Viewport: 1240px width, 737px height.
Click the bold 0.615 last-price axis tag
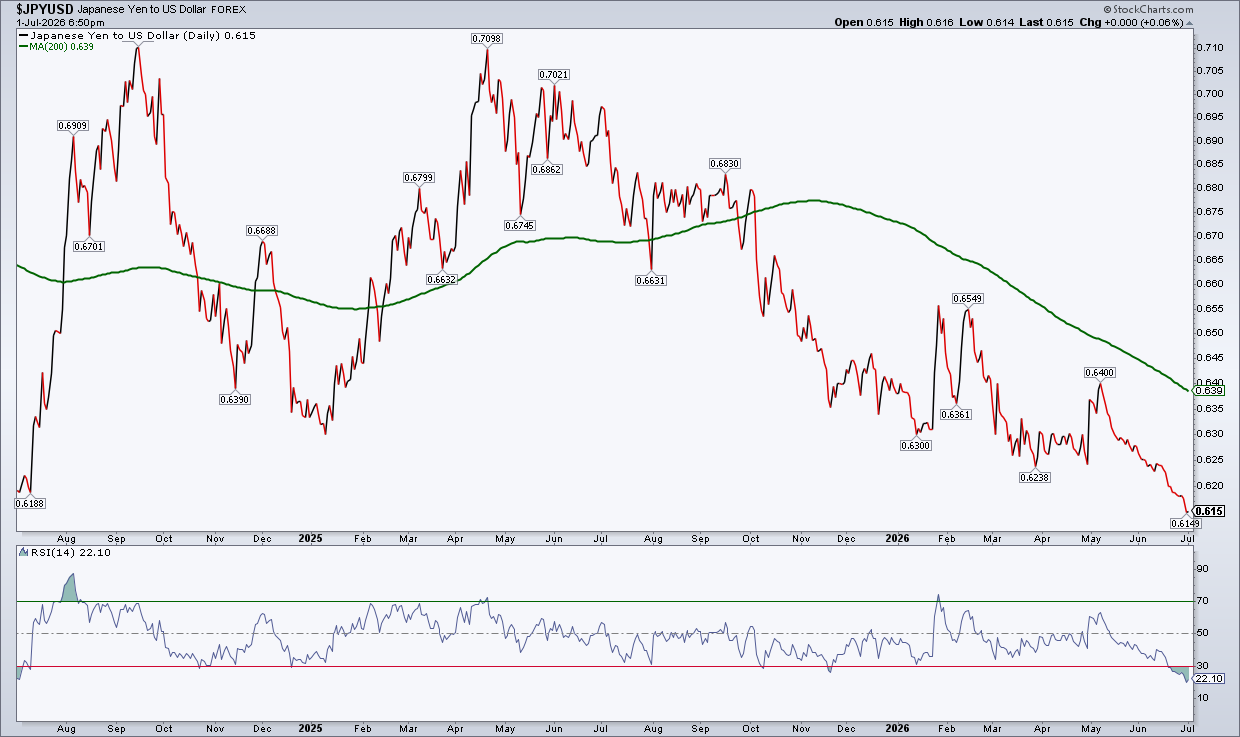click(1208, 510)
